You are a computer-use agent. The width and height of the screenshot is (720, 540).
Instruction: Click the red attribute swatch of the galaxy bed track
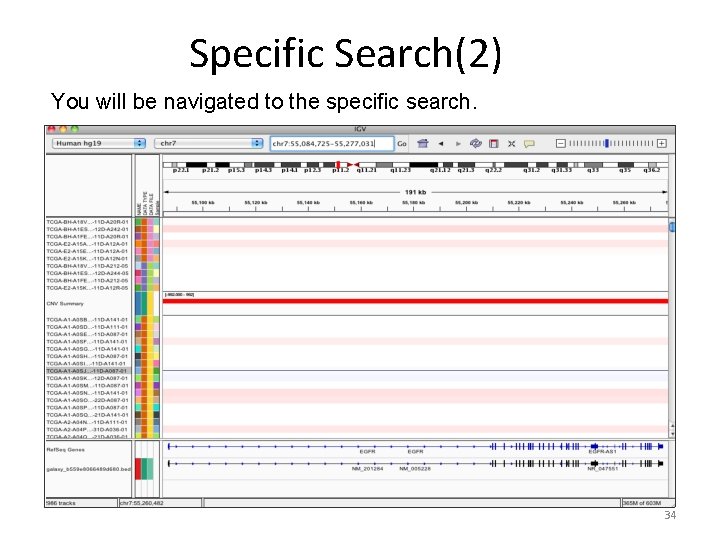[138, 469]
